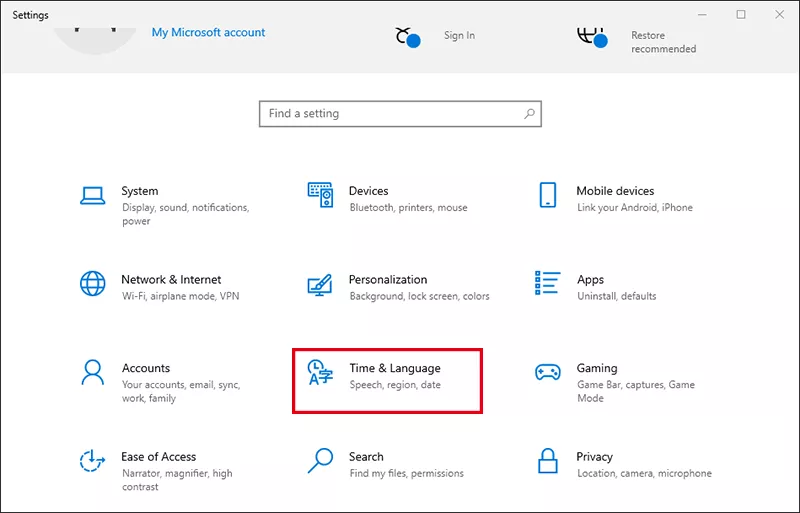Open the Apps list icon

point(547,283)
